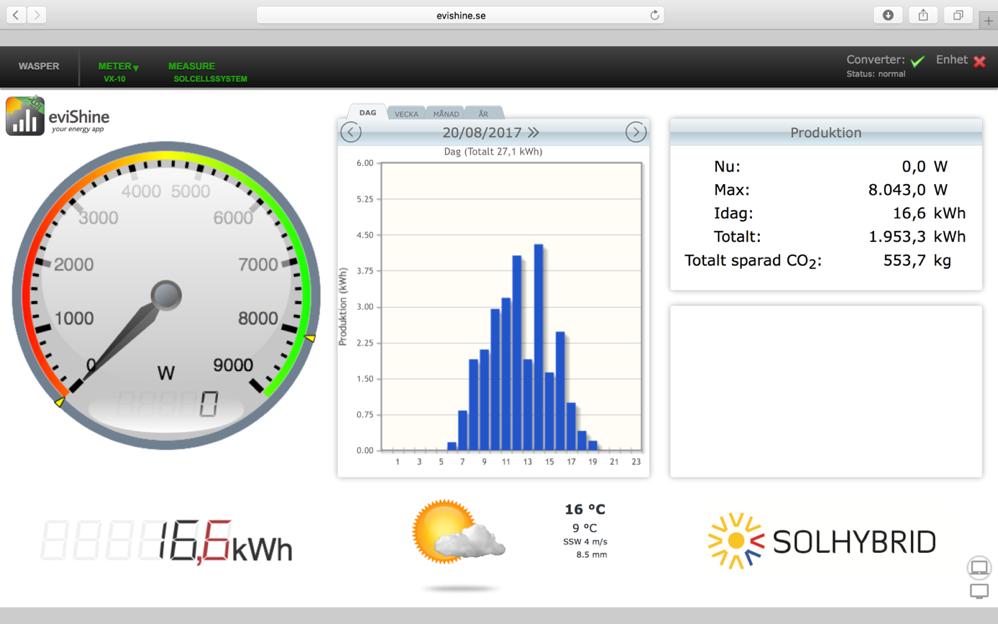This screenshot has width=998, height=624.
Task: Click the saved CO2 value '553,7 kg'
Action: [917, 260]
